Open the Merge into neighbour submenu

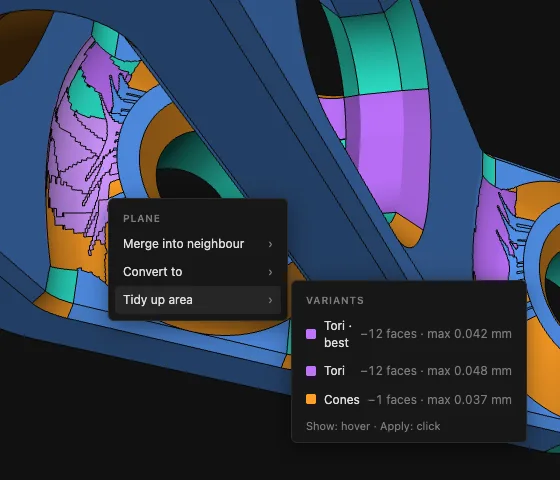coord(198,244)
